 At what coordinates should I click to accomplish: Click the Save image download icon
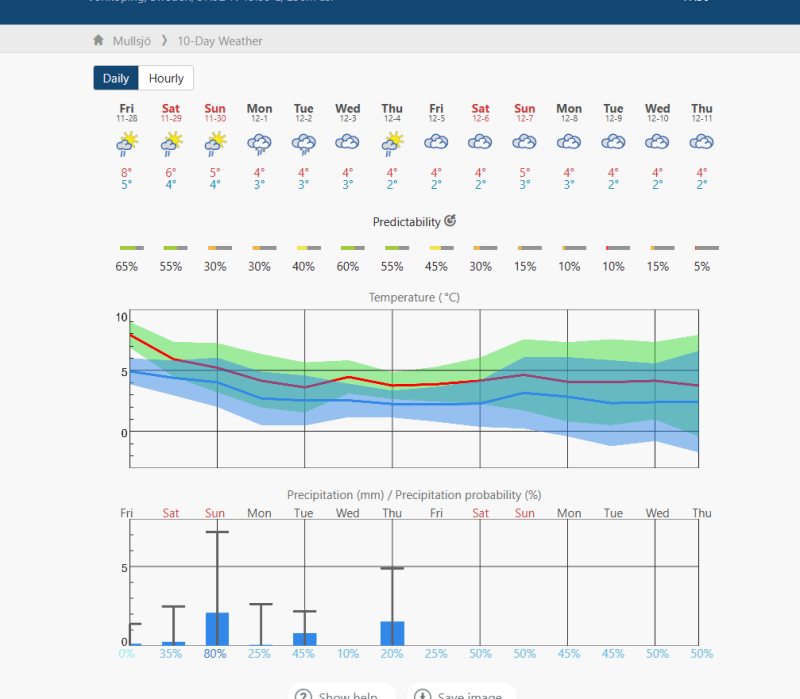[422, 694]
